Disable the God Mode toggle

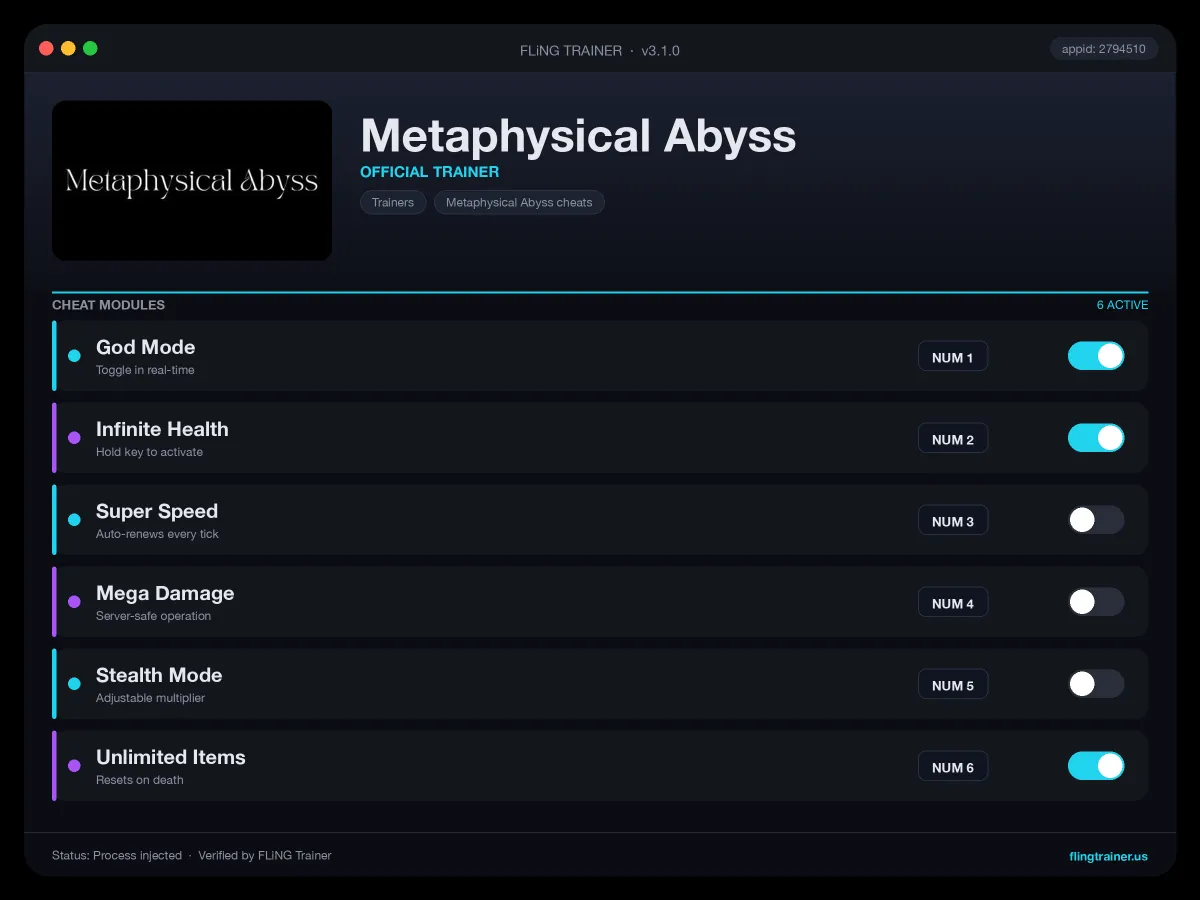[x=1096, y=356]
